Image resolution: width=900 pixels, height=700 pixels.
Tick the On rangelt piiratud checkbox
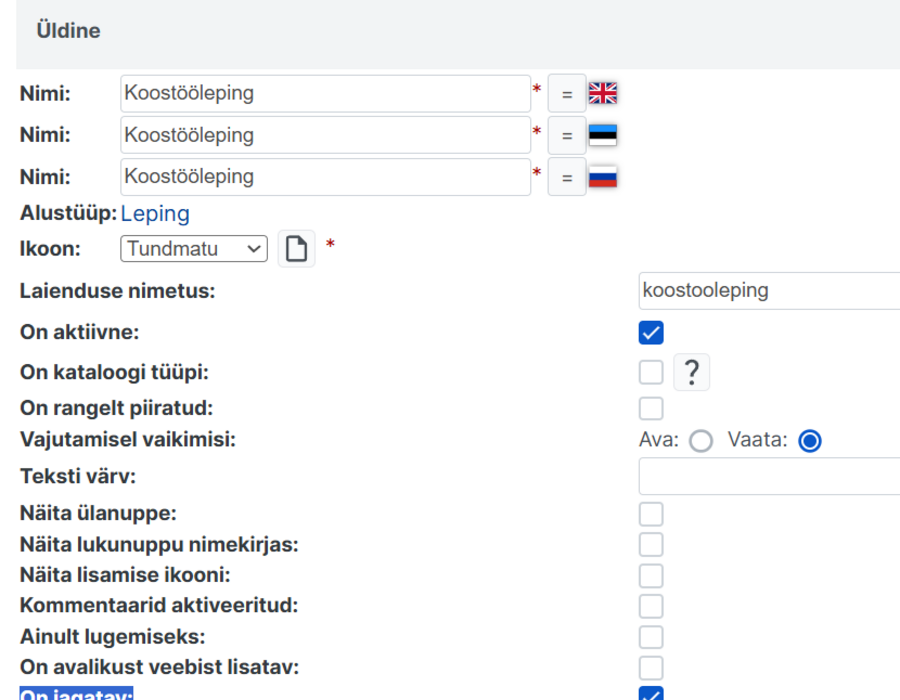(651, 409)
